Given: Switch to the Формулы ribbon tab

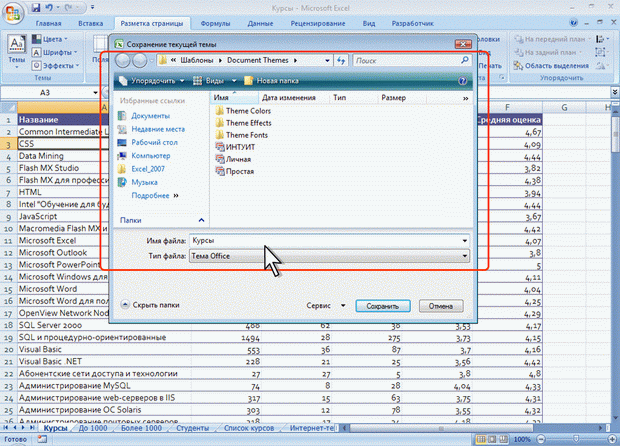Looking at the screenshot, I should tap(215, 23).
